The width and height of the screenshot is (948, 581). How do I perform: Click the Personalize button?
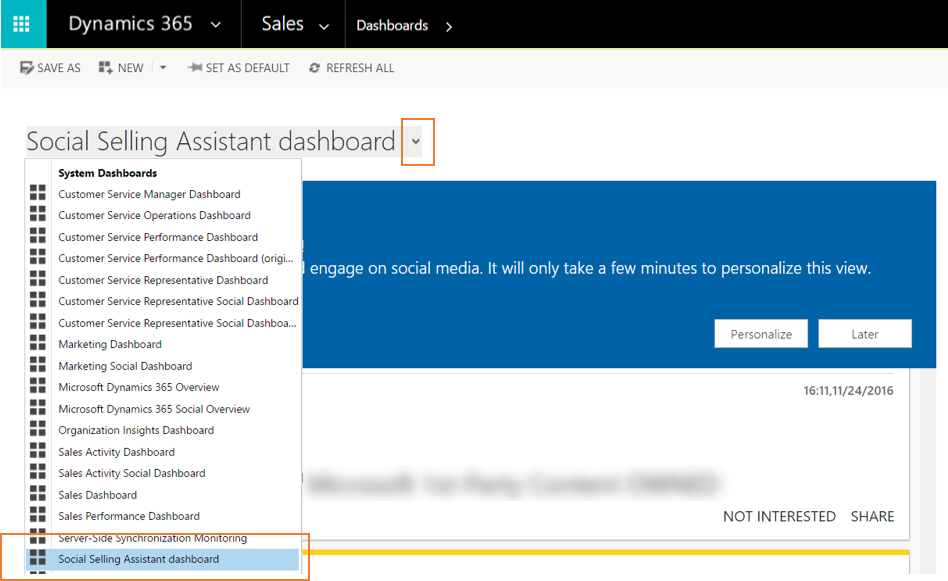[x=761, y=334]
